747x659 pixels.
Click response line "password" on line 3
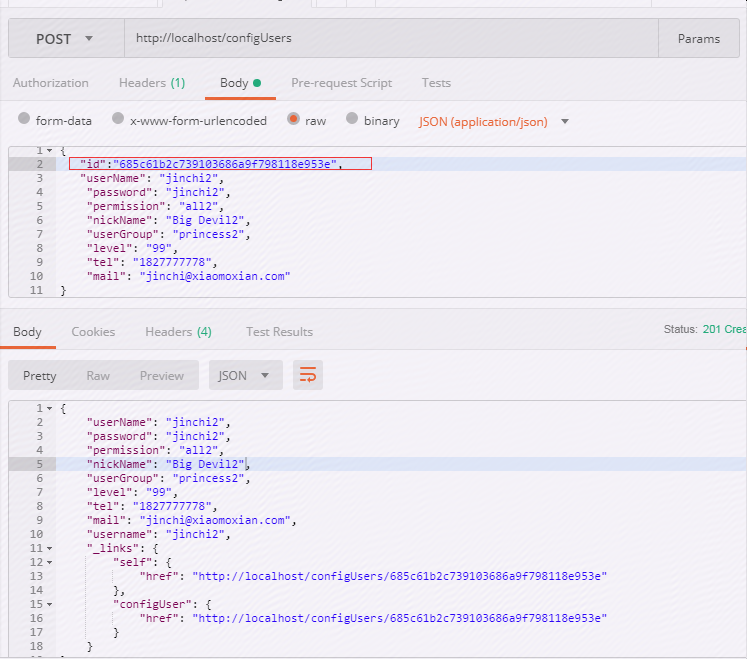(159, 436)
